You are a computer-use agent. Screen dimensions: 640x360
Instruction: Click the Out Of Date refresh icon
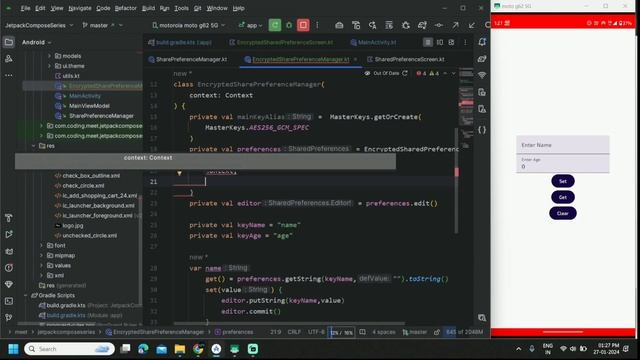404,73
